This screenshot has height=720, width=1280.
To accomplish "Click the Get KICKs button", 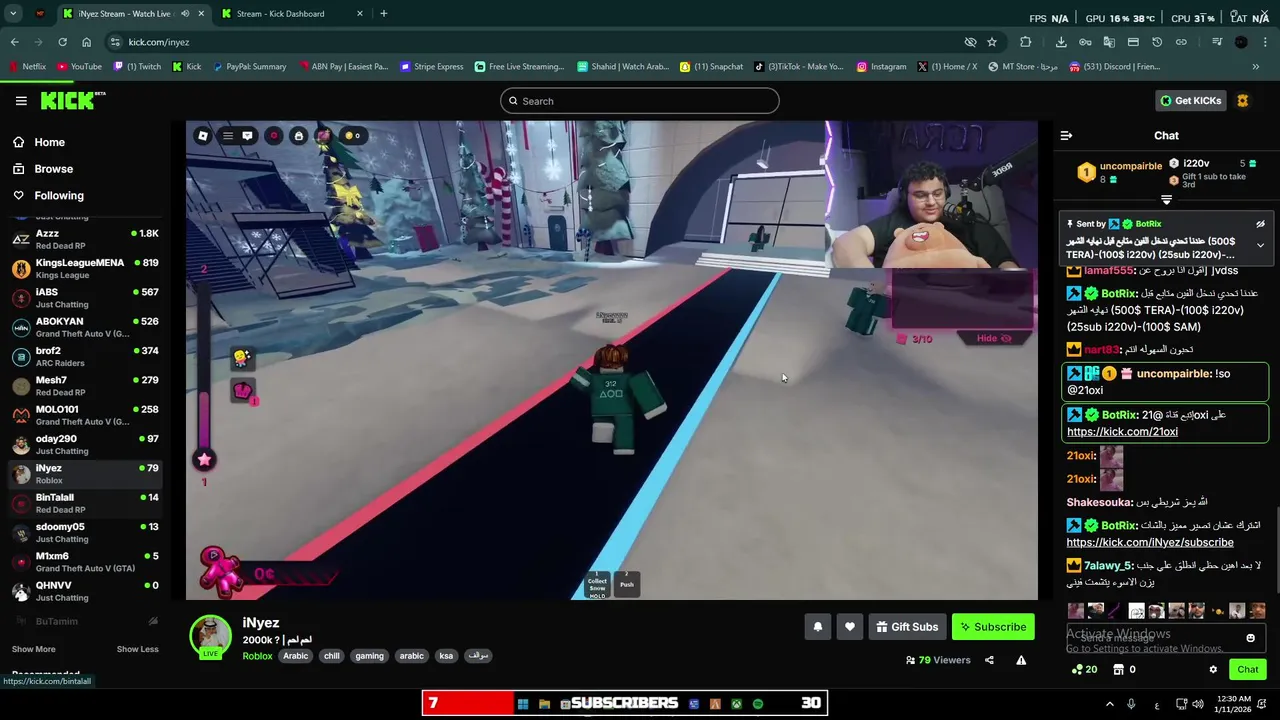I will click(x=1190, y=101).
